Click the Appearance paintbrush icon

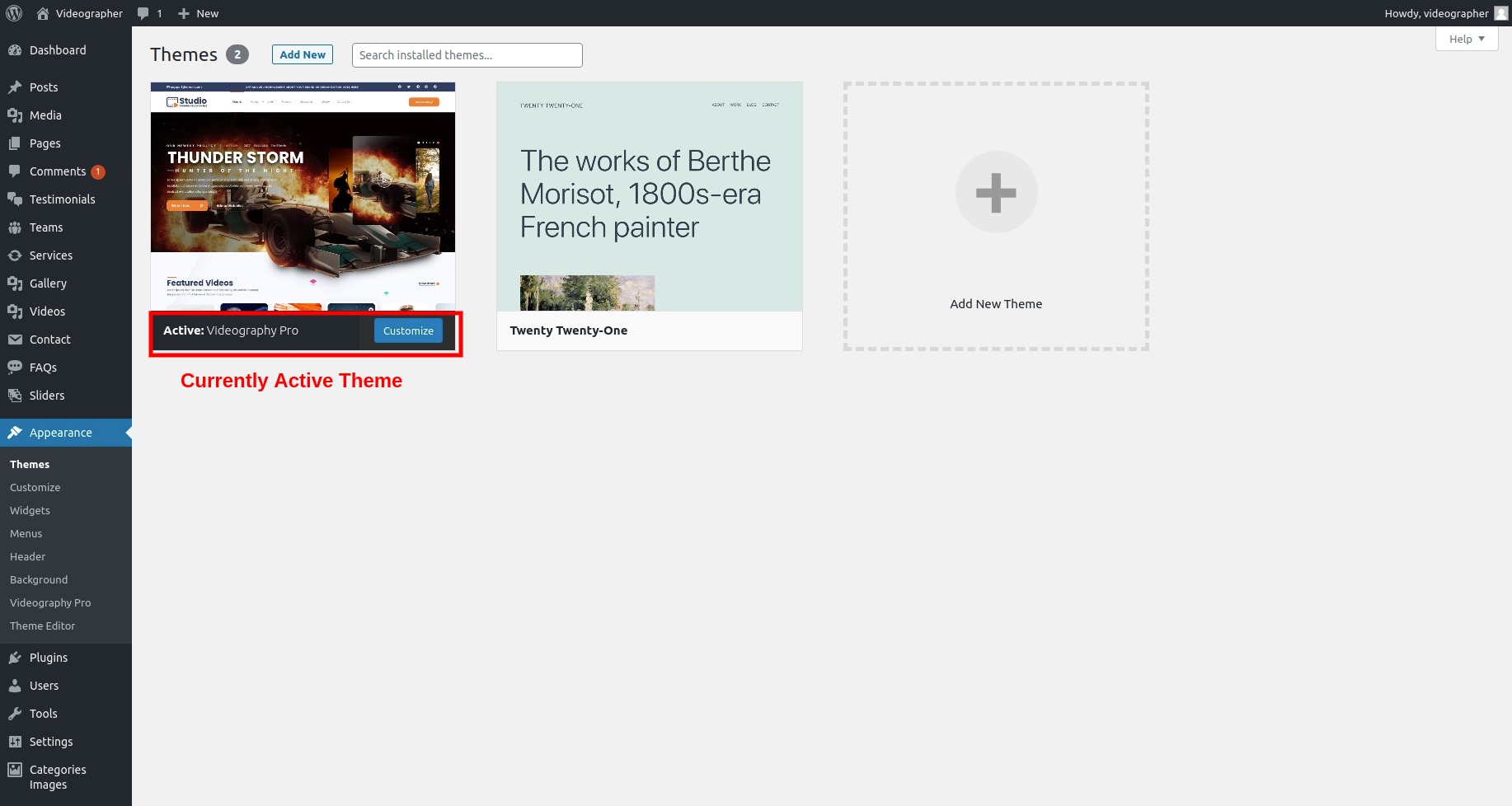point(15,433)
